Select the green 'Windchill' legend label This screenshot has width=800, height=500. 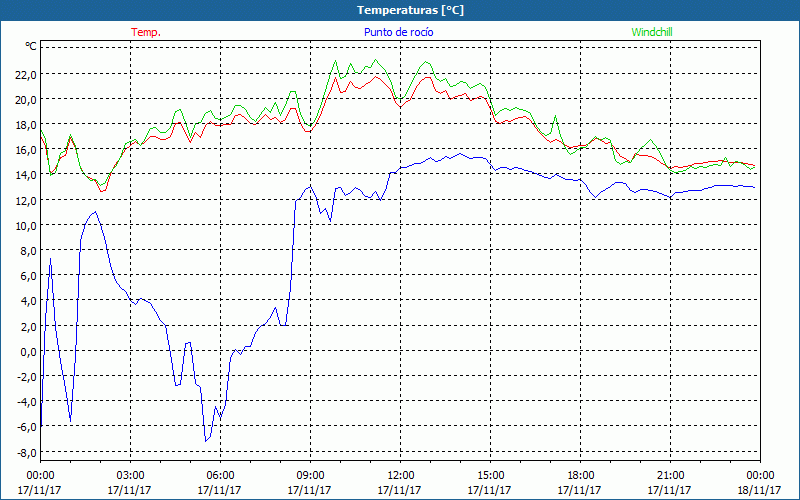tap(652, 32)
